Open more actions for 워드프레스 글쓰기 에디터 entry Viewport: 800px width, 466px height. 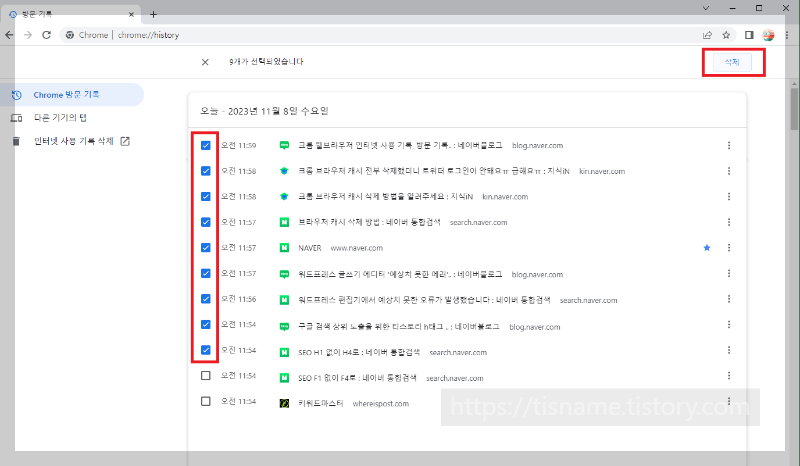pyautogui.click(x=729, y=274)
